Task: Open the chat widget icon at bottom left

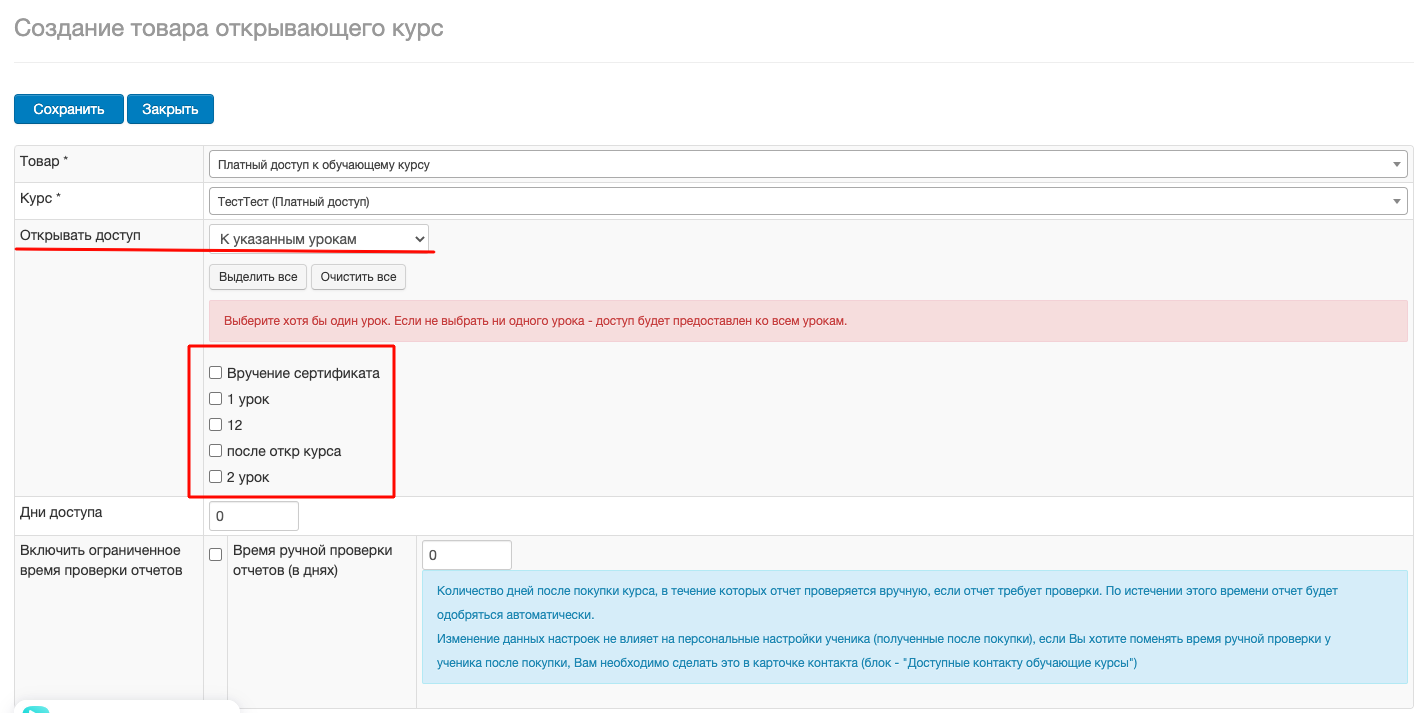Action: click(35, 709)
